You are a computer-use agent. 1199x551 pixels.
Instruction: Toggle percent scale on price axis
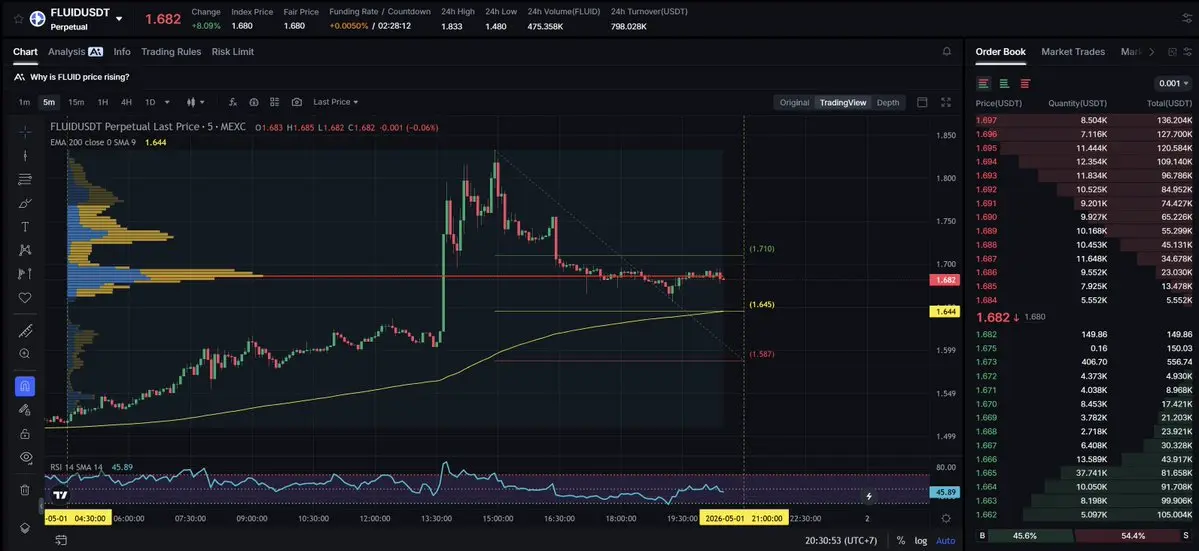click(x=901, y=540)
